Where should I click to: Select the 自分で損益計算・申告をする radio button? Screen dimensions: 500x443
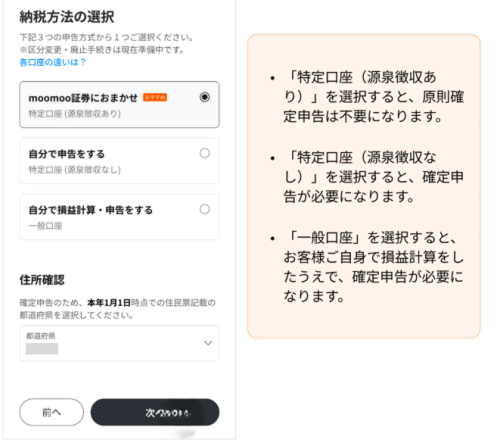click(204, 209)
